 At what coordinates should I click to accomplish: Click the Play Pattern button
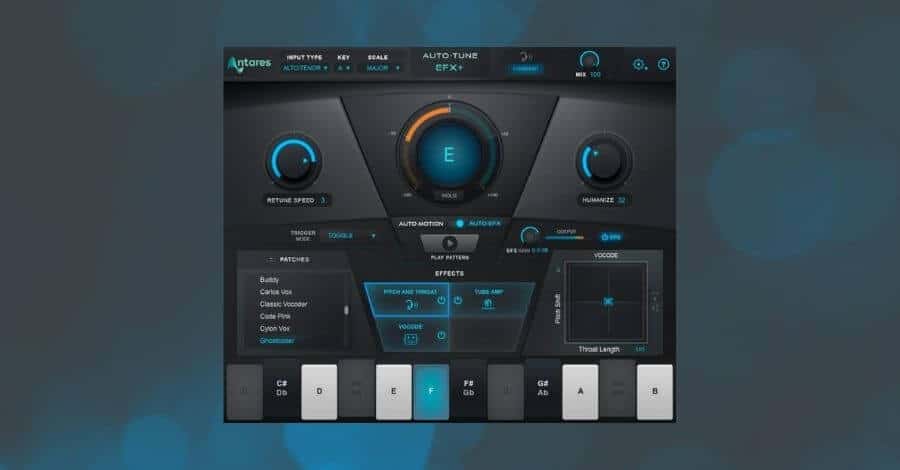[x=449, y=243]
